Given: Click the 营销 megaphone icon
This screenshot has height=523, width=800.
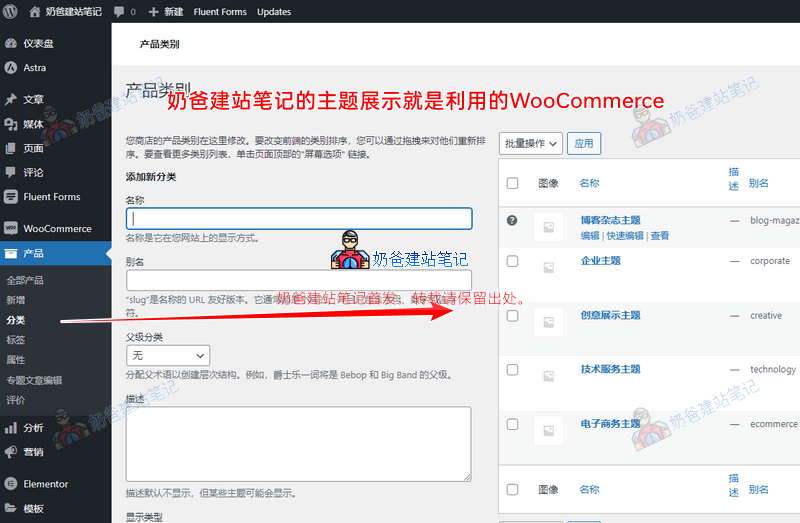Looking at the screenshot, I should (x=11, y=452).
